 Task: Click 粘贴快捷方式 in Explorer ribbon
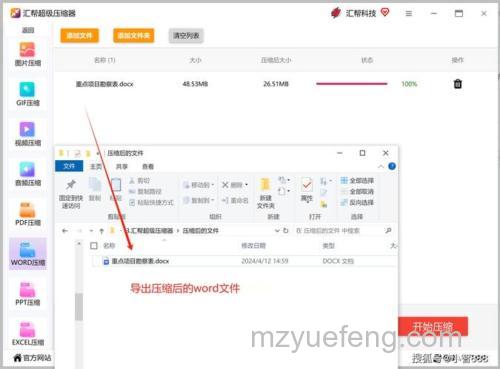point(151,202)
